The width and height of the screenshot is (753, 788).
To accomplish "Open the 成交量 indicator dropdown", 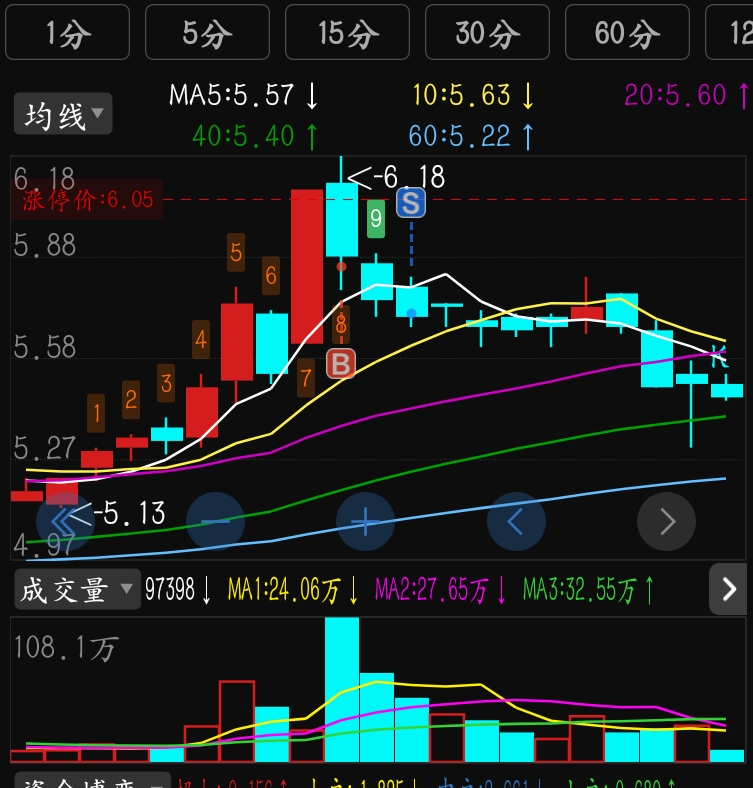I will click(x=77, y=589).
